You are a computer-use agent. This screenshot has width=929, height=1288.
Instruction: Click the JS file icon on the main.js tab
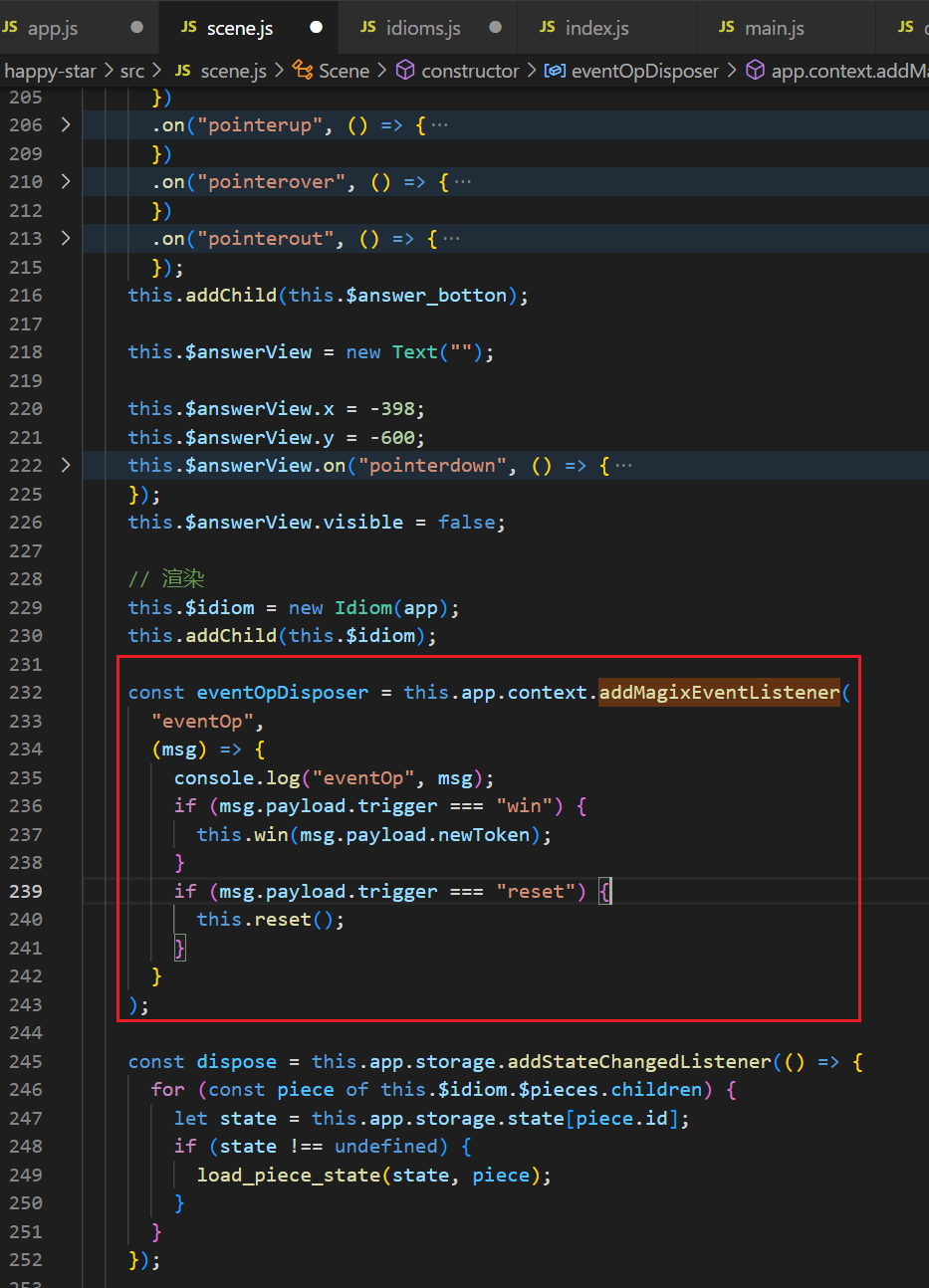727,27
